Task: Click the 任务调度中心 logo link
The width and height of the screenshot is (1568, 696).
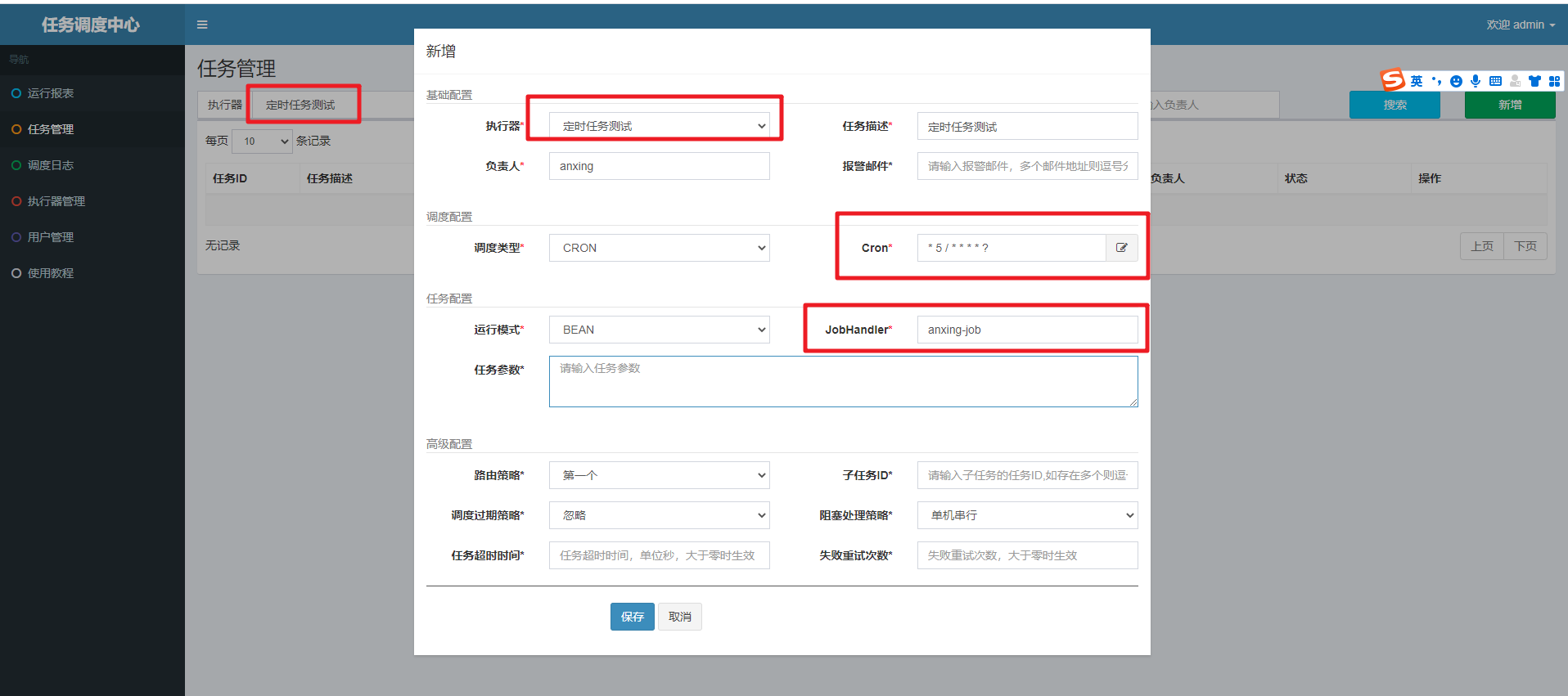Action: 91,25
